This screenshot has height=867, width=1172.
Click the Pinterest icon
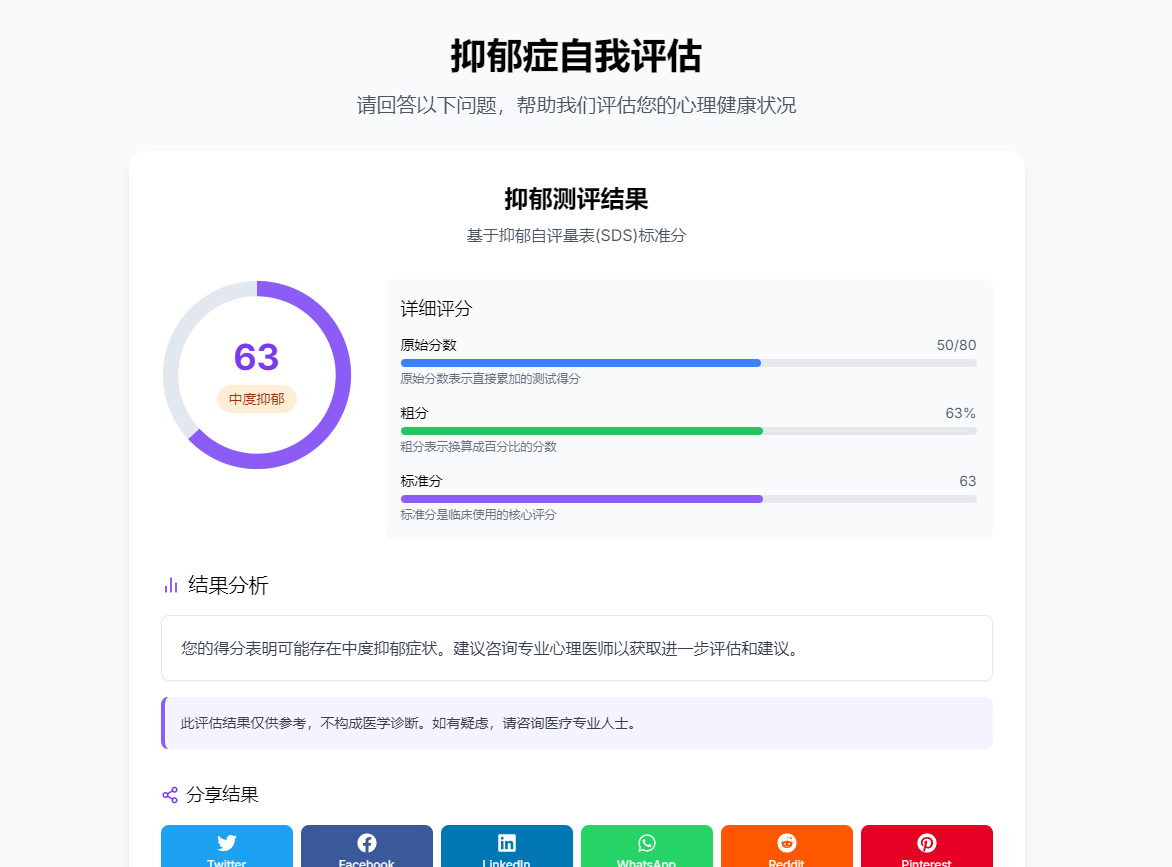tap(926, 843)
